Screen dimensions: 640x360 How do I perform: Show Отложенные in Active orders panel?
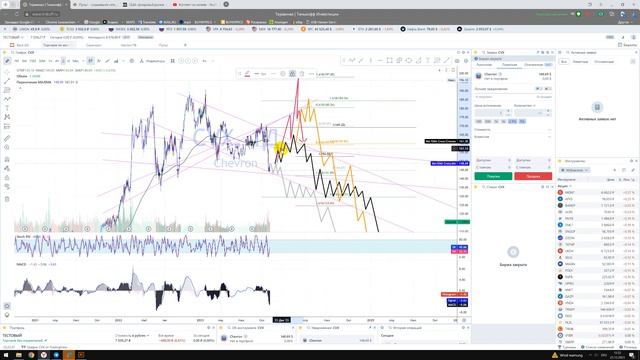[604, 62]
